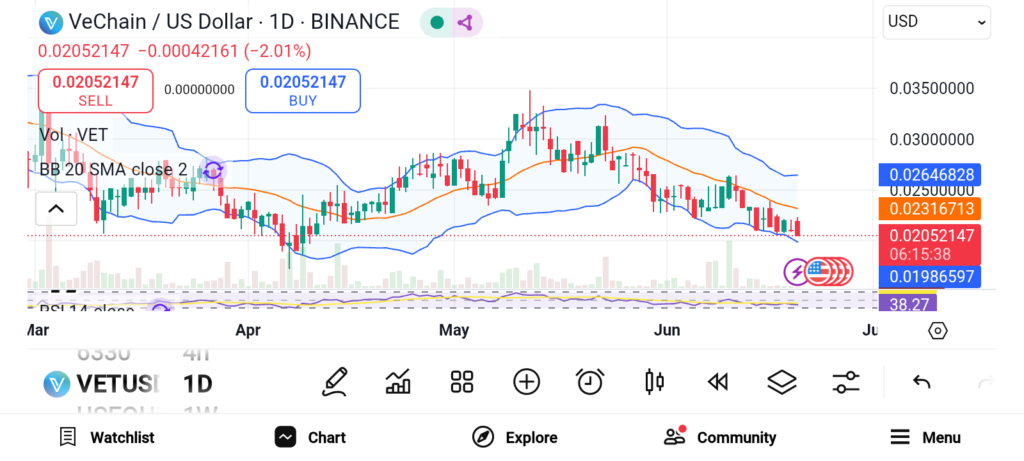Go to the Explore tab
1024x461 pixels.
pyautogui.click(x=515, y=437)
